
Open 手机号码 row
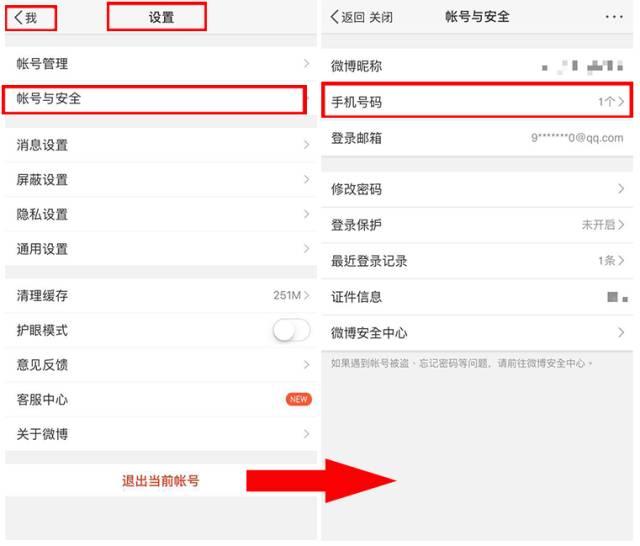coord(477,102)
